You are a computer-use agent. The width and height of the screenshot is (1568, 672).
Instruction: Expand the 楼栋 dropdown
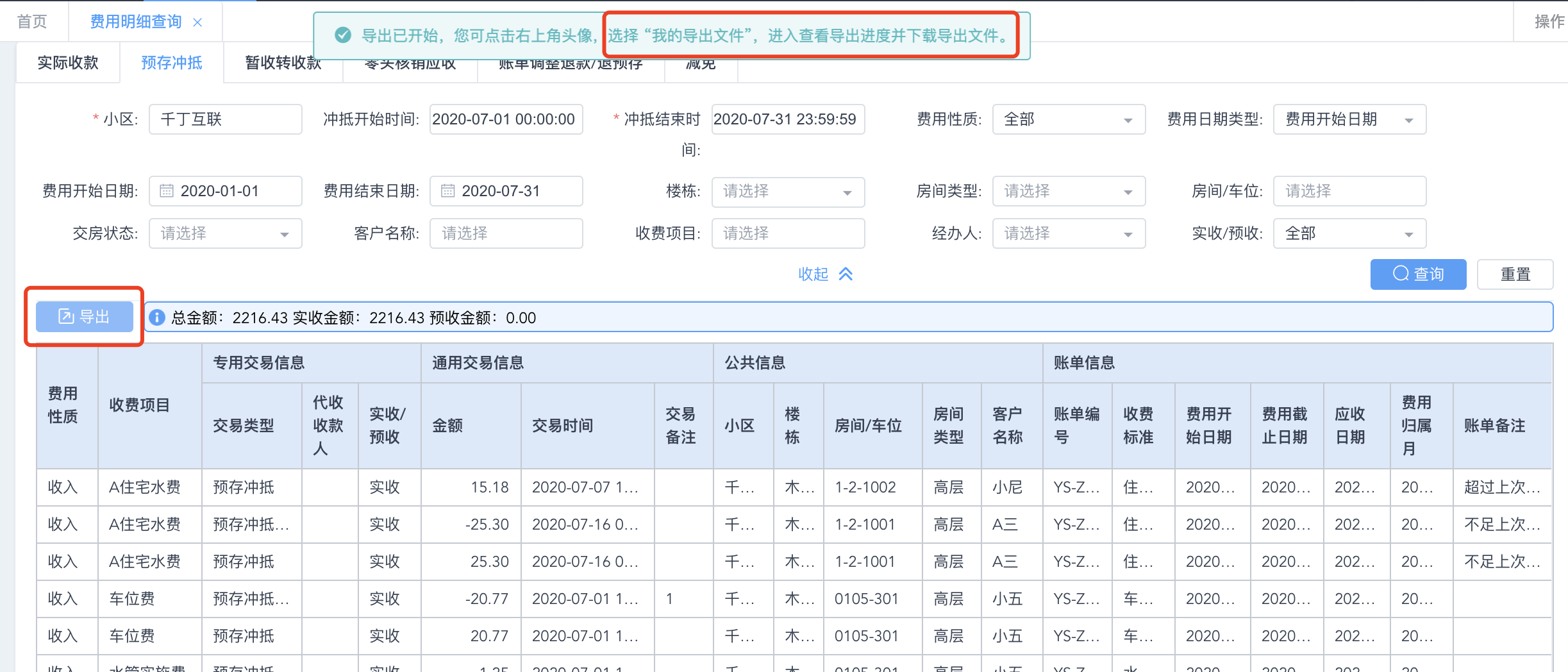pyautogui.click(x=788, y=191)
